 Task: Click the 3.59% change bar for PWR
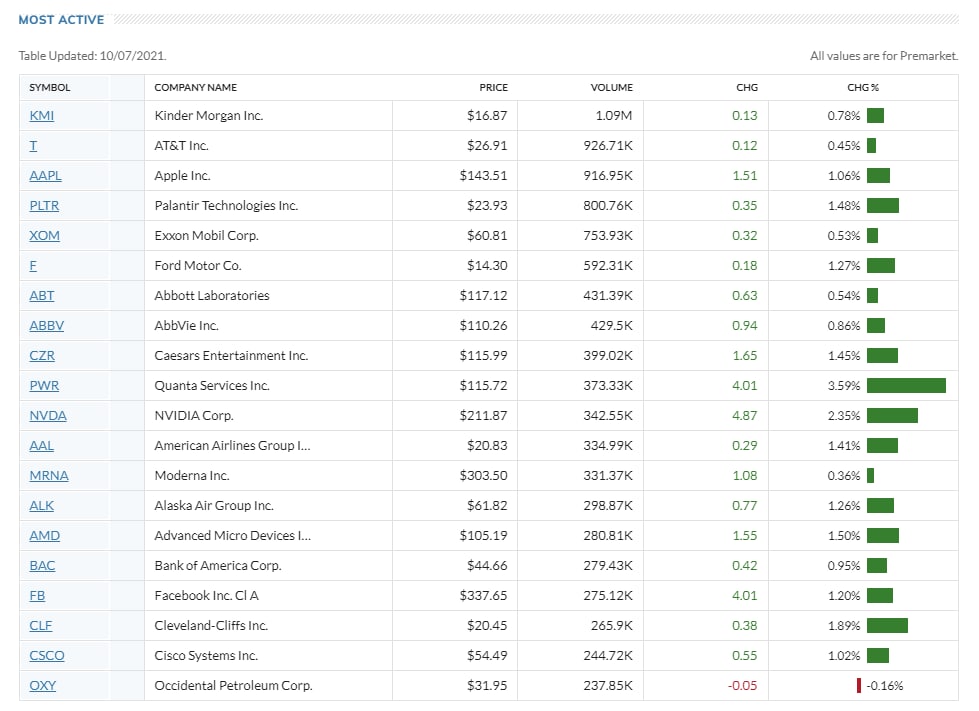[x=906, y=385]
